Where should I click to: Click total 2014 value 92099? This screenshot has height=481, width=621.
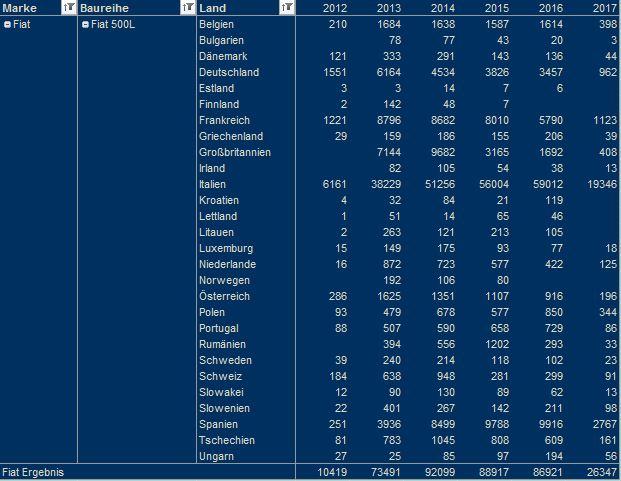[x=438, y=472]
